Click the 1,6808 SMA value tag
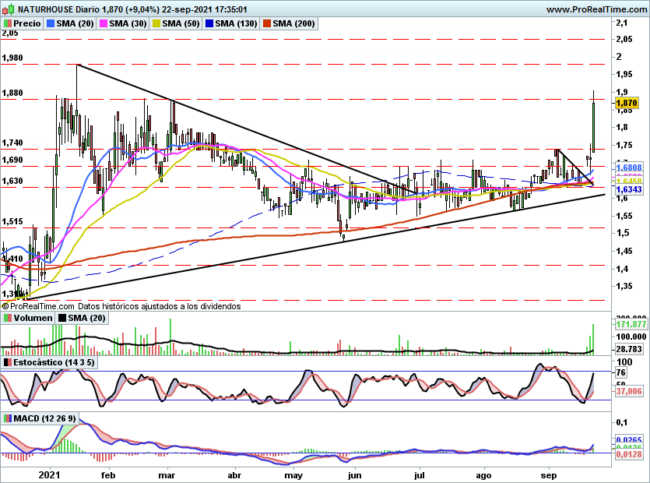Image resolution: width=650 pixels, height=483 pixels. pyautogui.click(x=629, y=167)
